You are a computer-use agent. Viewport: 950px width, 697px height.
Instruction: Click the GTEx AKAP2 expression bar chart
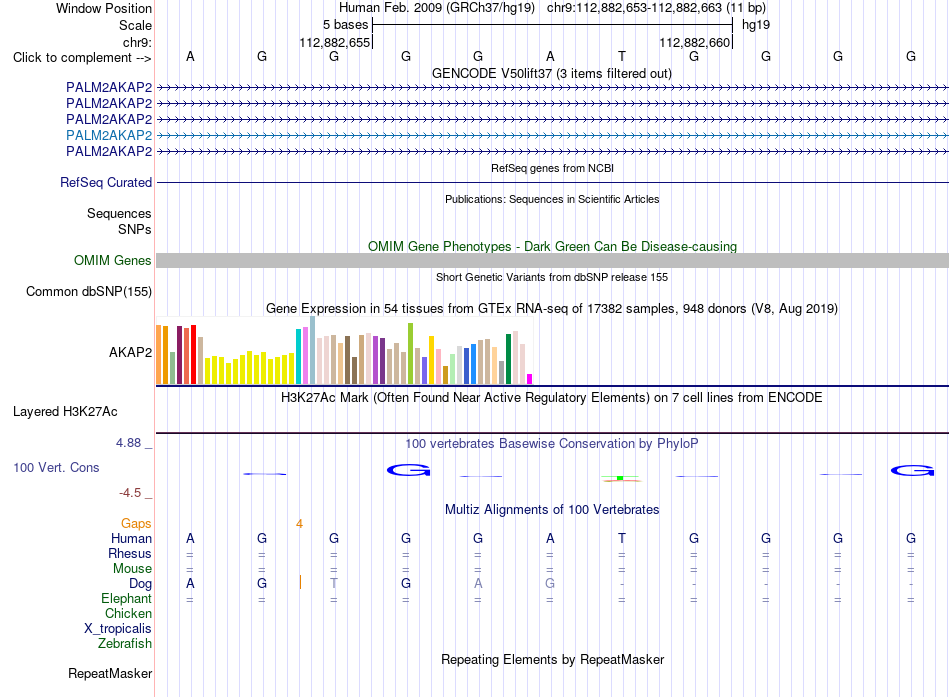pos(344,351)
